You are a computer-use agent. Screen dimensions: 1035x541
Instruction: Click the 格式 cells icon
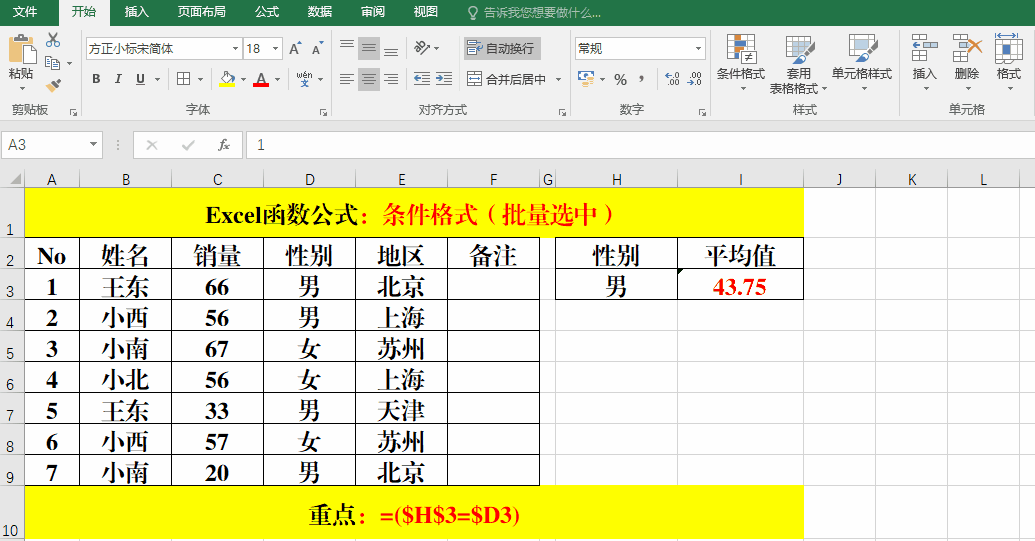pos(1009,49)
